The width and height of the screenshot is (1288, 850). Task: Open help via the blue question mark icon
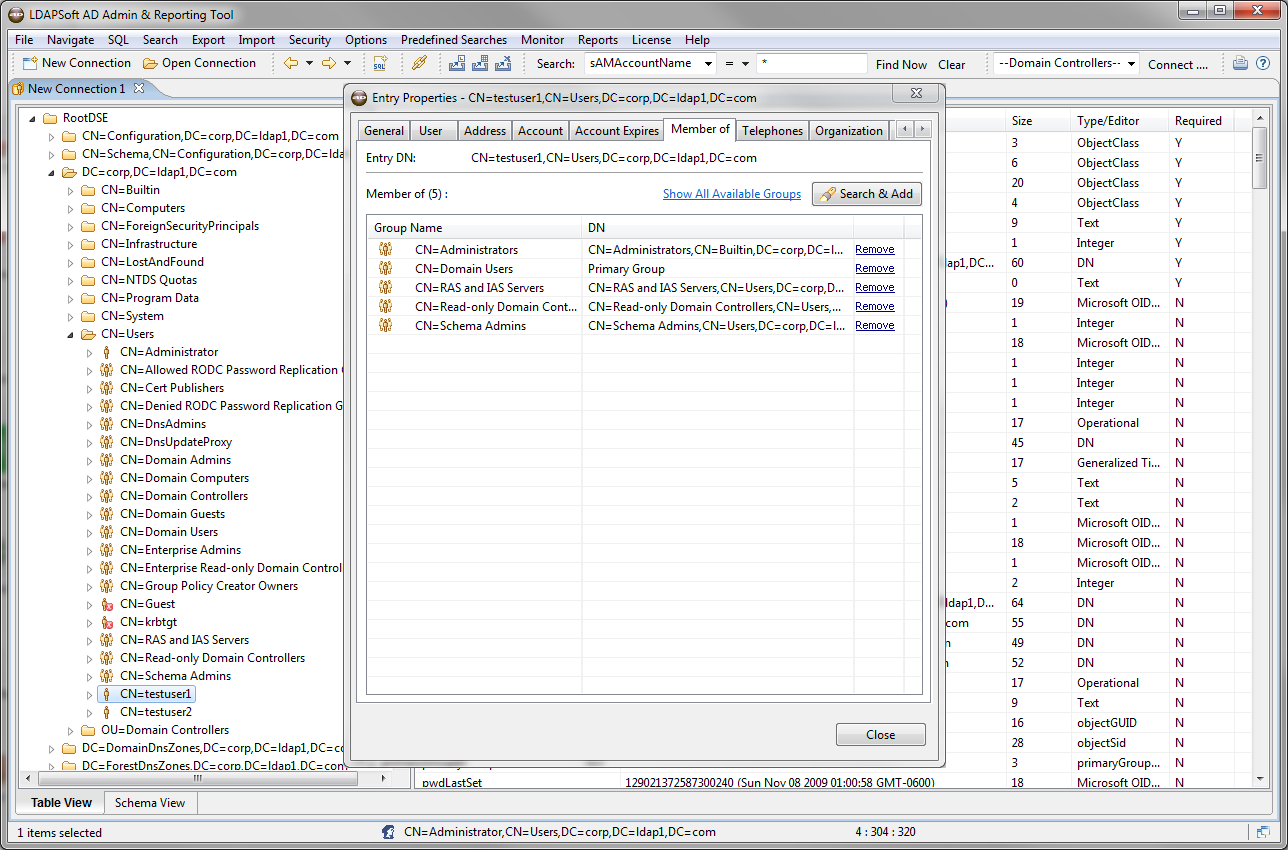tap(1263, 63)
